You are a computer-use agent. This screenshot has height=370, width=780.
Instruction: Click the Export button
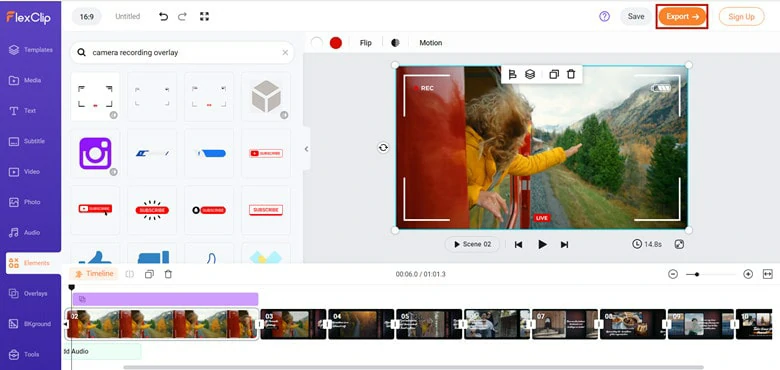click(682, 16)
